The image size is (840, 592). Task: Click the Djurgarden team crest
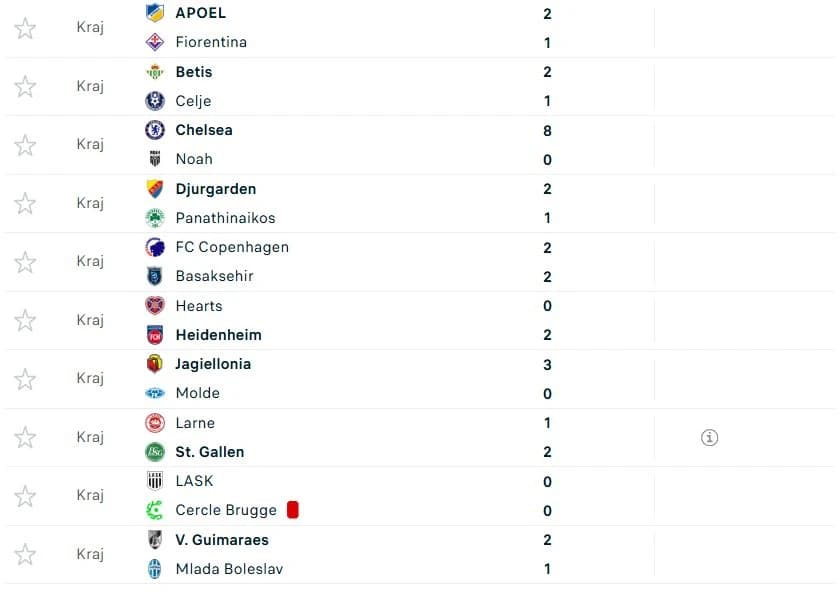click(155, 189)
